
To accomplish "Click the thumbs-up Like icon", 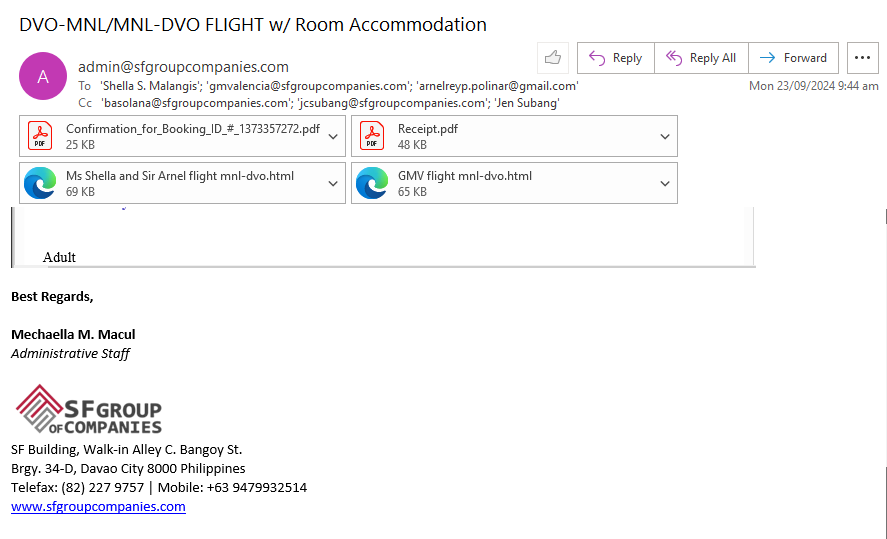I will tap(553, 58).
